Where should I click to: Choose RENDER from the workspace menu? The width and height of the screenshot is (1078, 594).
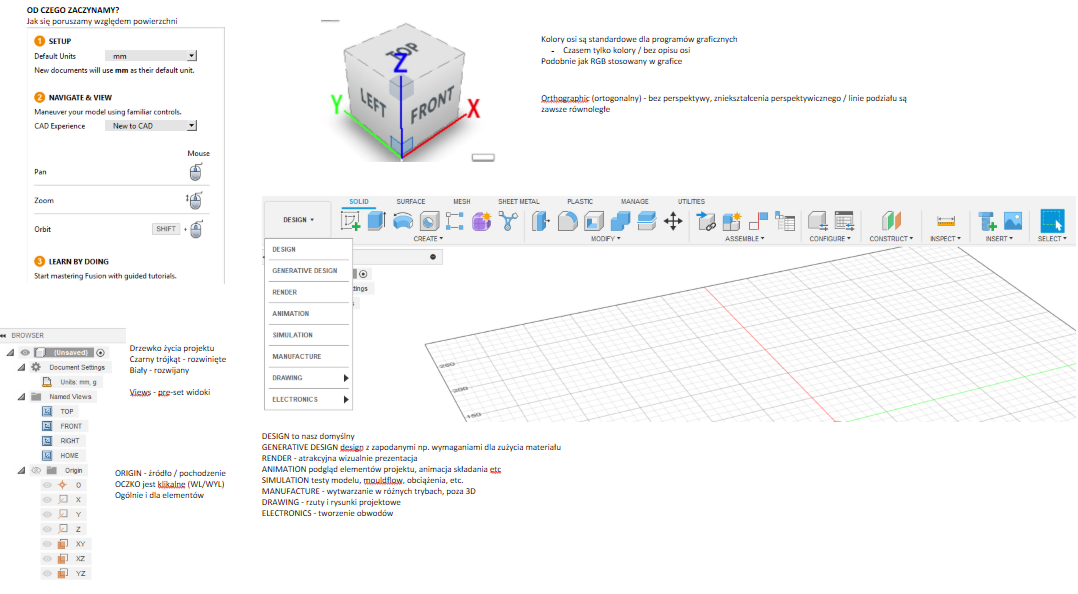click(x=285, y=292)
